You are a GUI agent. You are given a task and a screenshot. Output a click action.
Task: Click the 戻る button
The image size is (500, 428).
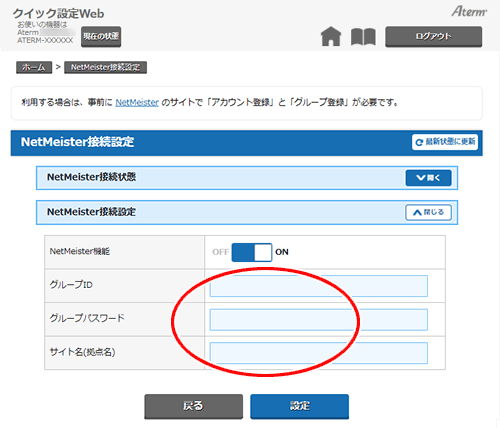tap(193, 406)
